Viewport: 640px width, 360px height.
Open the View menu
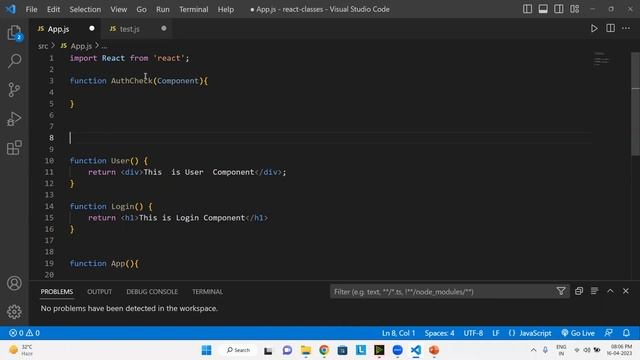tap(118, 9)
